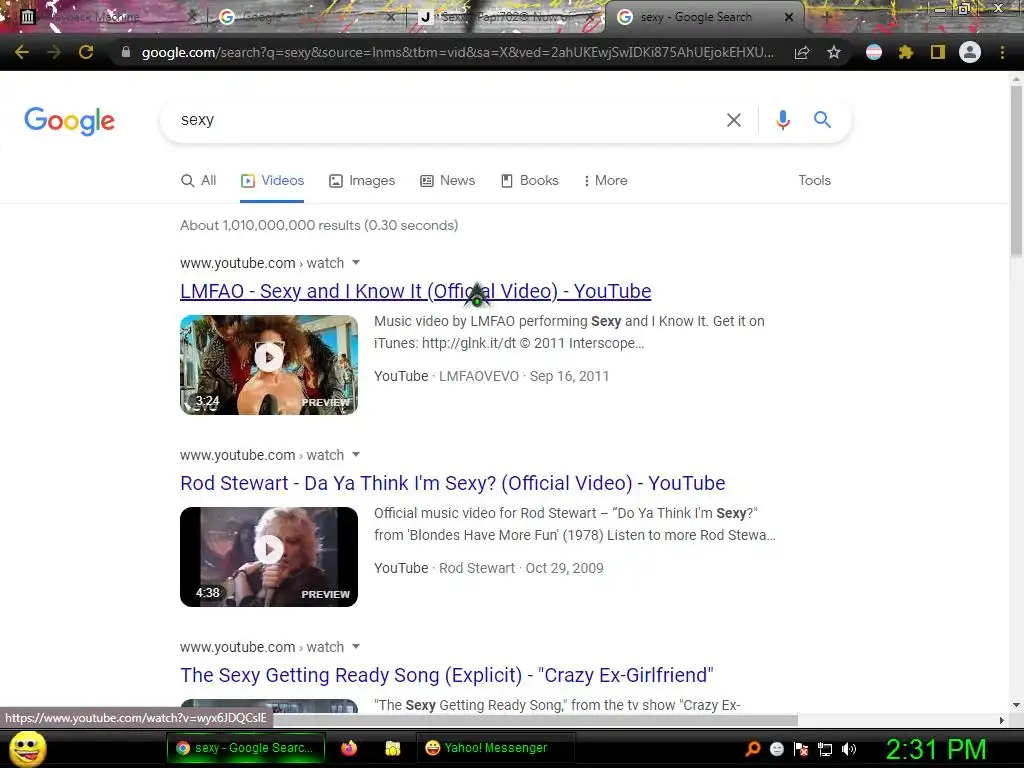The width and height of the screenshot is (1024, 768).
Task: Click the vertical page scrollbar thumb
Action: [x=1016, y=170]
